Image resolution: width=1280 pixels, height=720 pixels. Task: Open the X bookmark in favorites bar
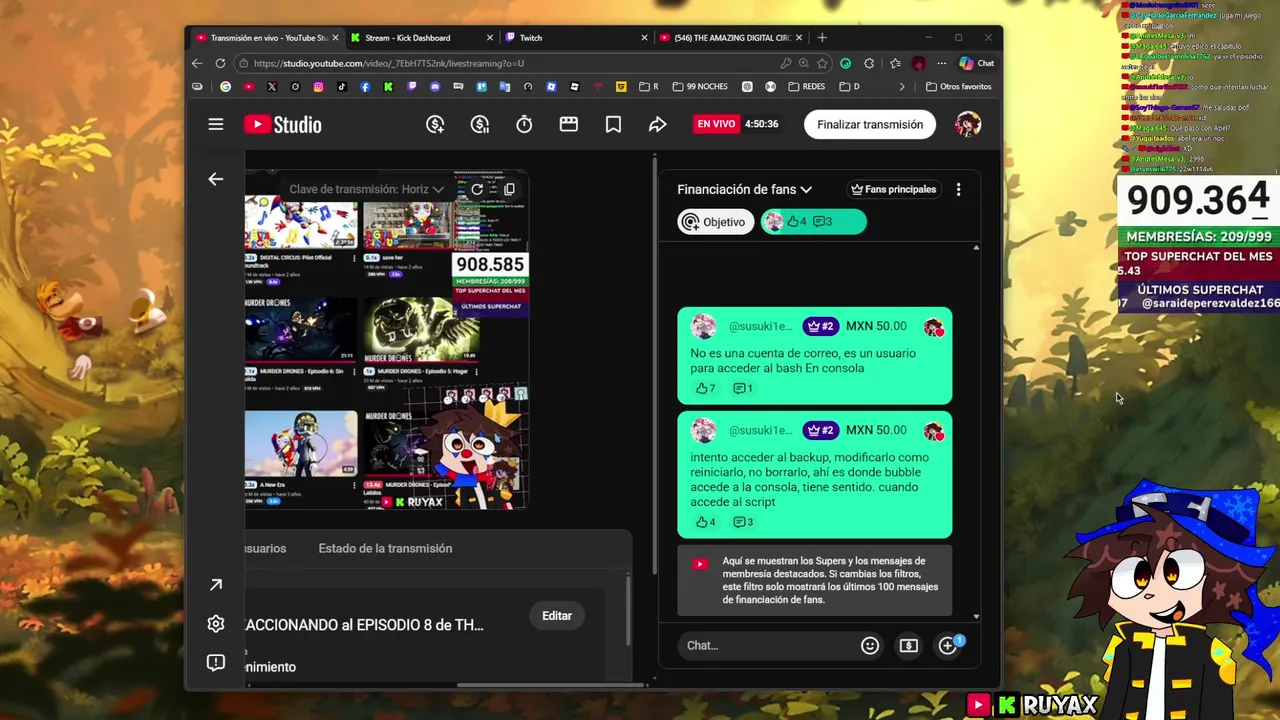(x=272, y=87)
